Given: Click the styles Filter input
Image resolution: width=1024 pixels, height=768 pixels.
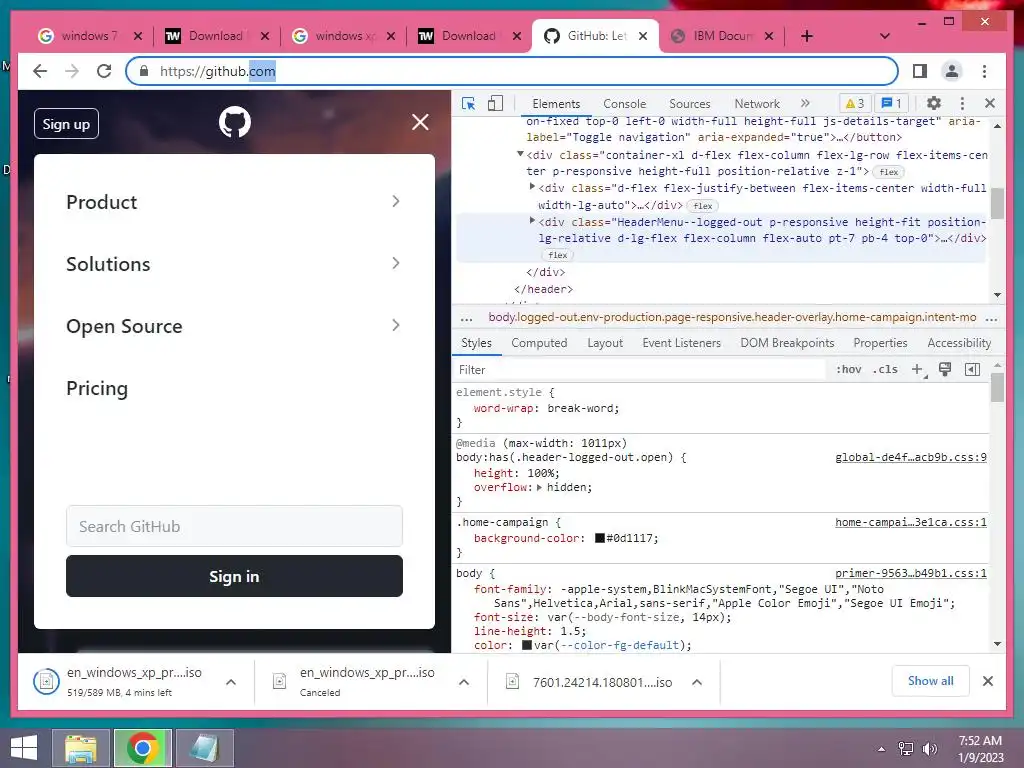Looking at the screenshot, I should click(x=640, y=370).
